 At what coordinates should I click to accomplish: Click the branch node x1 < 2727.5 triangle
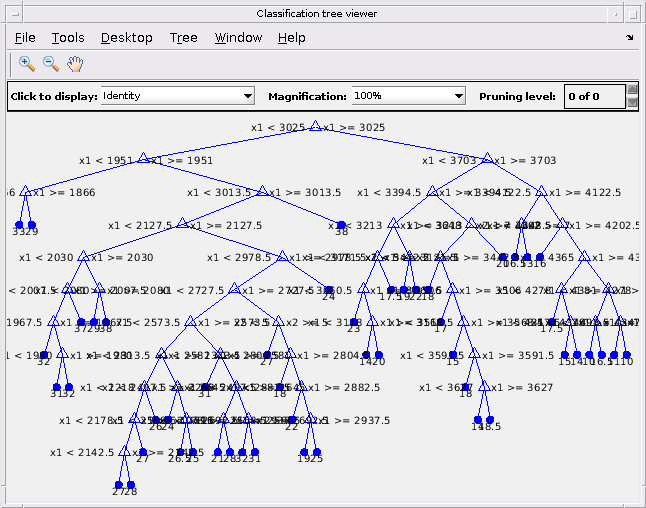click(x=234, y=288)
